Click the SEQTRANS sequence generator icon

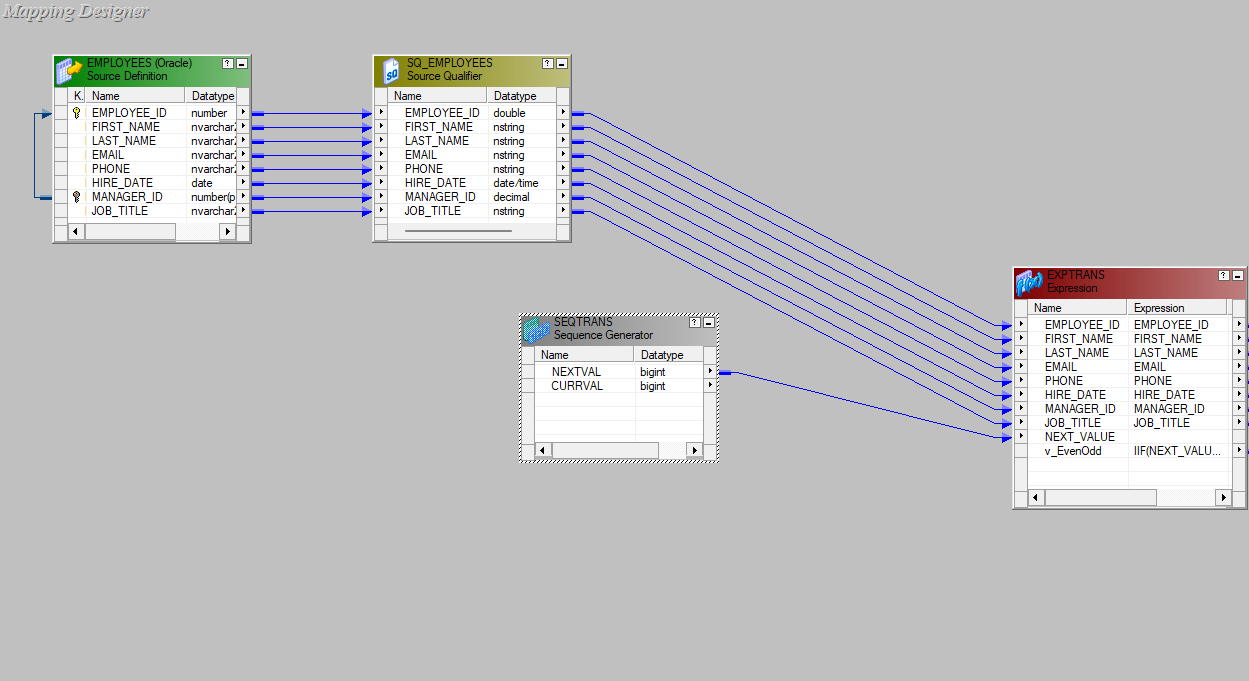click(537, 330)
